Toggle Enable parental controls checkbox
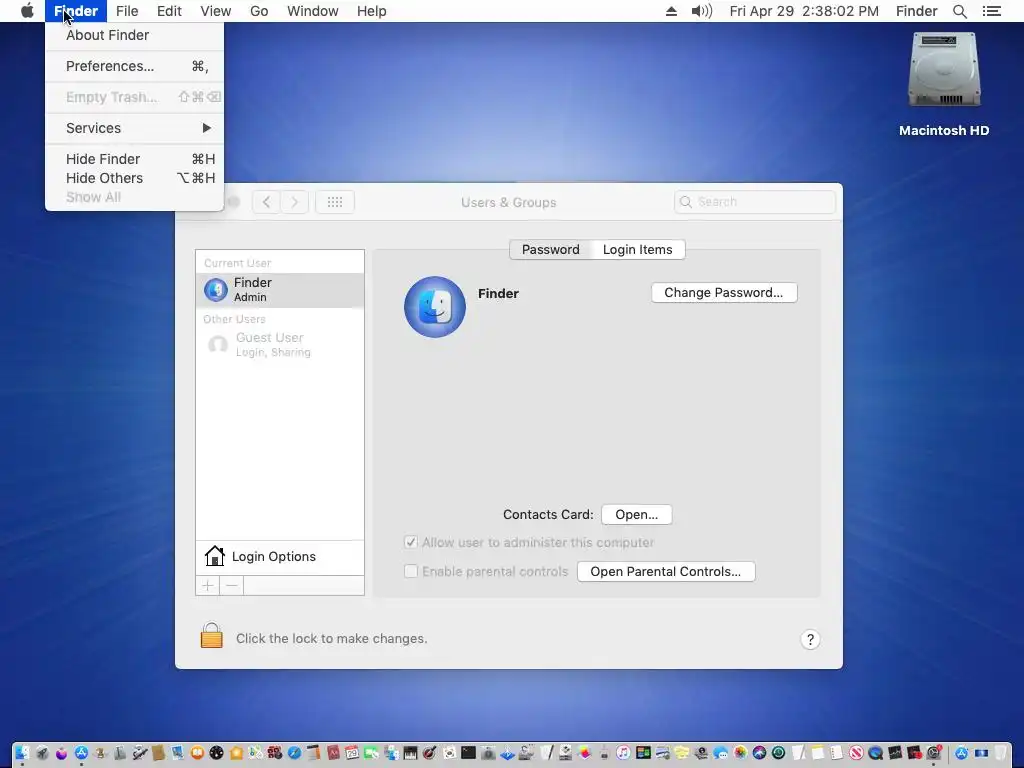Screen dimensions: 1024x768 (411, 571)
